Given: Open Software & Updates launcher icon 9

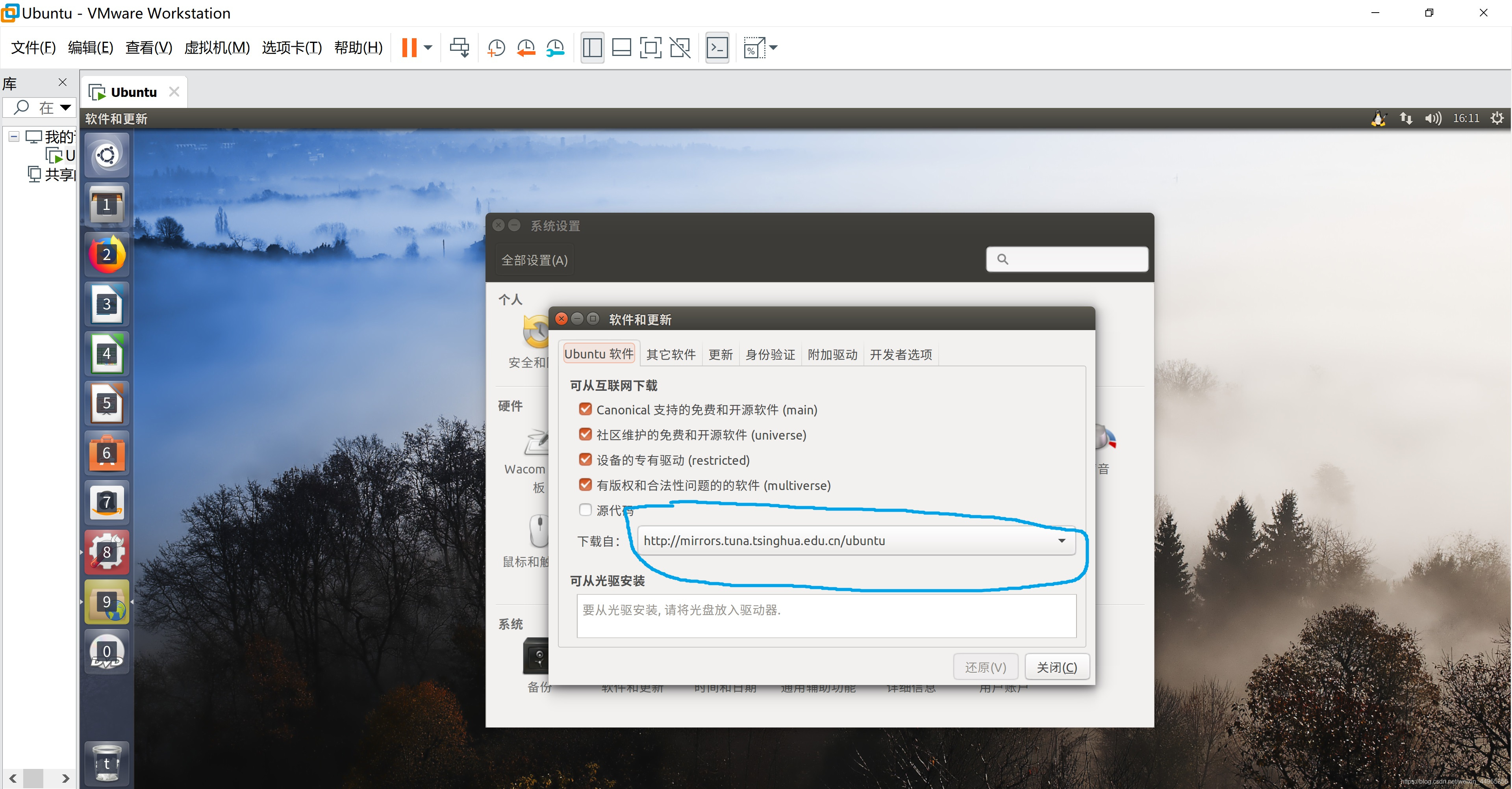Looking at the screenshot, I should (107, 602).
